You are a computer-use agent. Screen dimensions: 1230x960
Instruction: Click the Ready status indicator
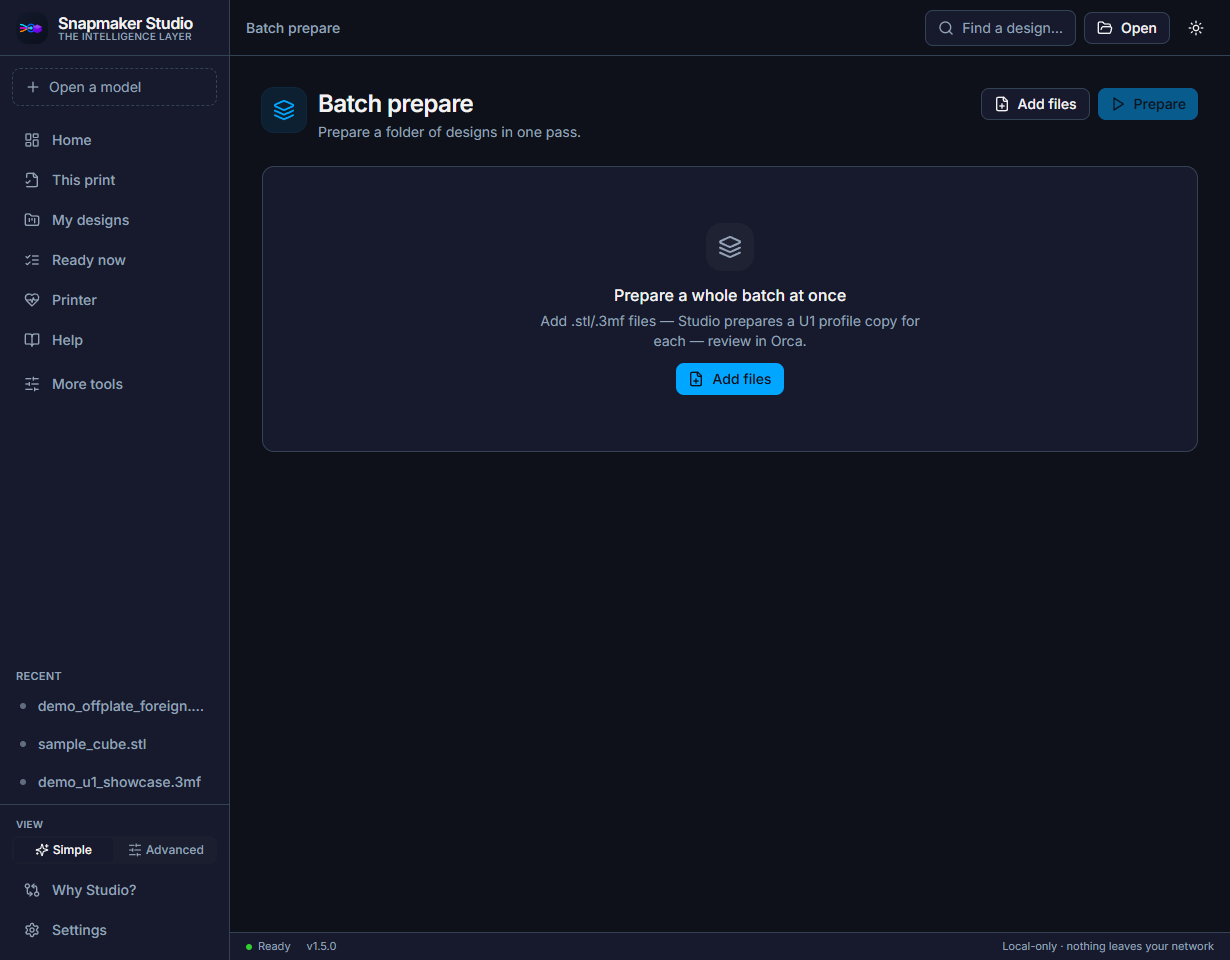268,946
